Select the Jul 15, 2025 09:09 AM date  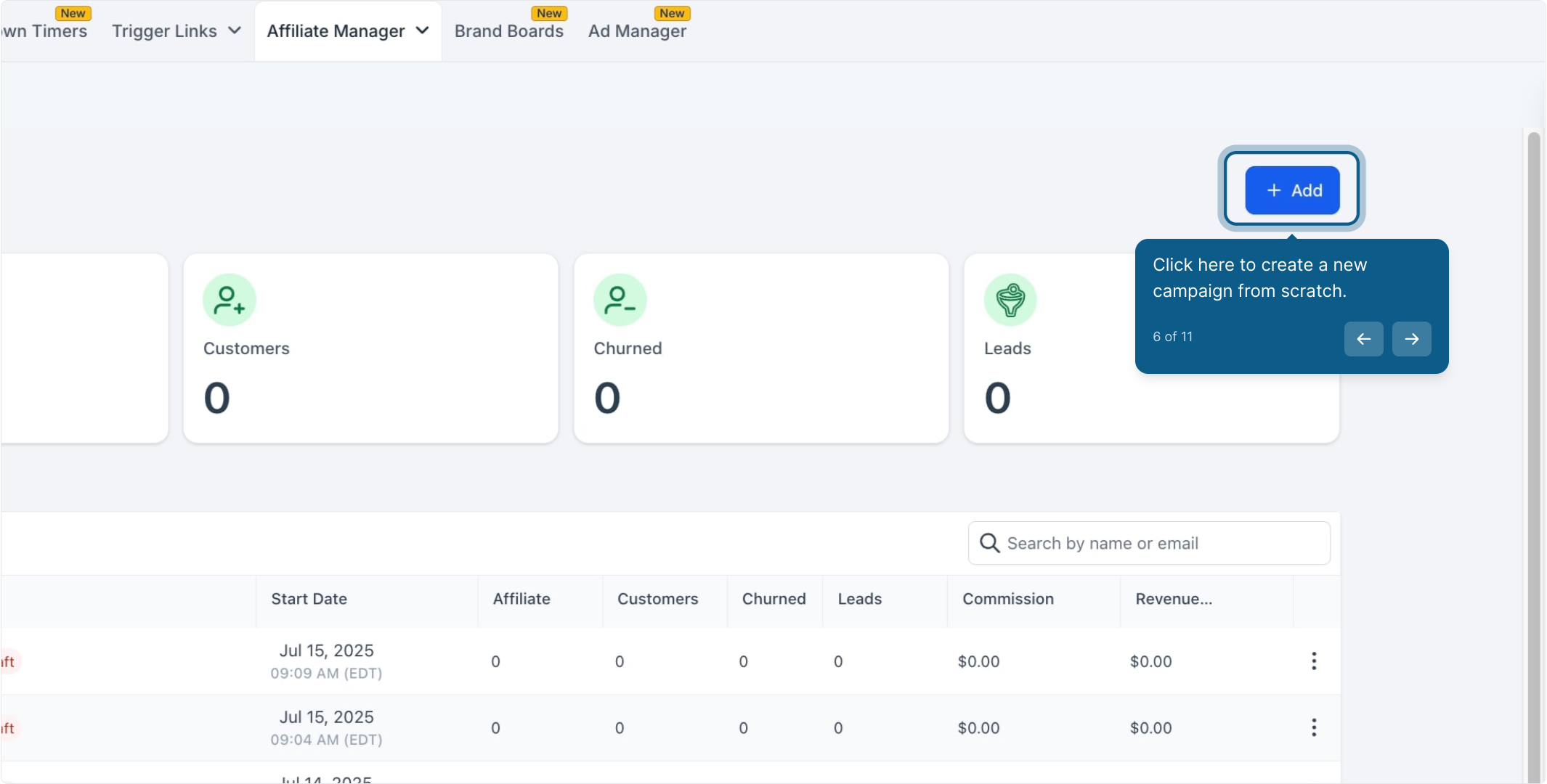(326, 661)
